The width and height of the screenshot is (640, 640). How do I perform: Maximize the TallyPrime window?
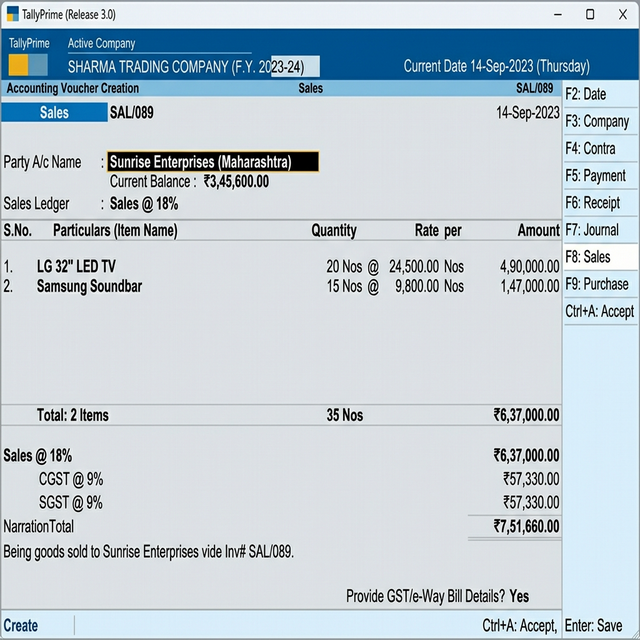point(590,15)
